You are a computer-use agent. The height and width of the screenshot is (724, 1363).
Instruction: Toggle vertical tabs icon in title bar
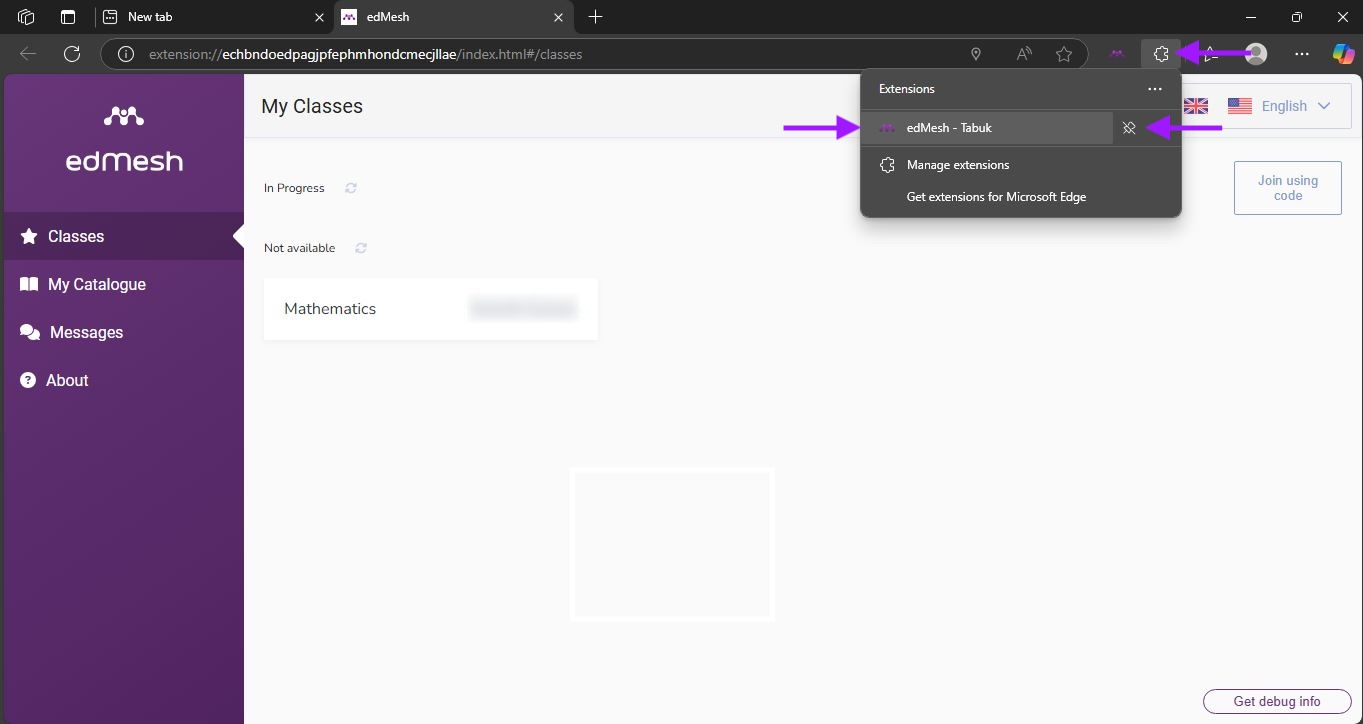click(x=68, y=17)
